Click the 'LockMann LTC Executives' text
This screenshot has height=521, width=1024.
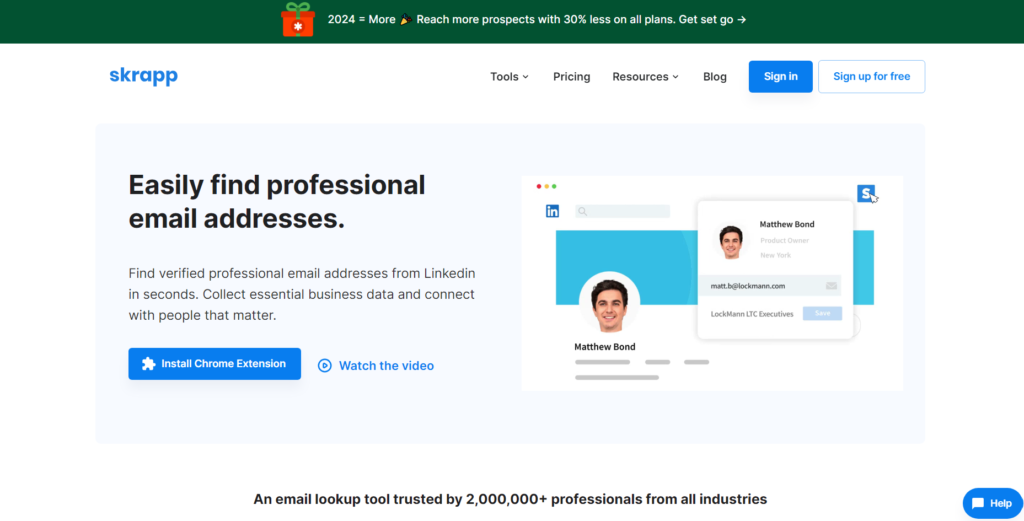point(752,314)
